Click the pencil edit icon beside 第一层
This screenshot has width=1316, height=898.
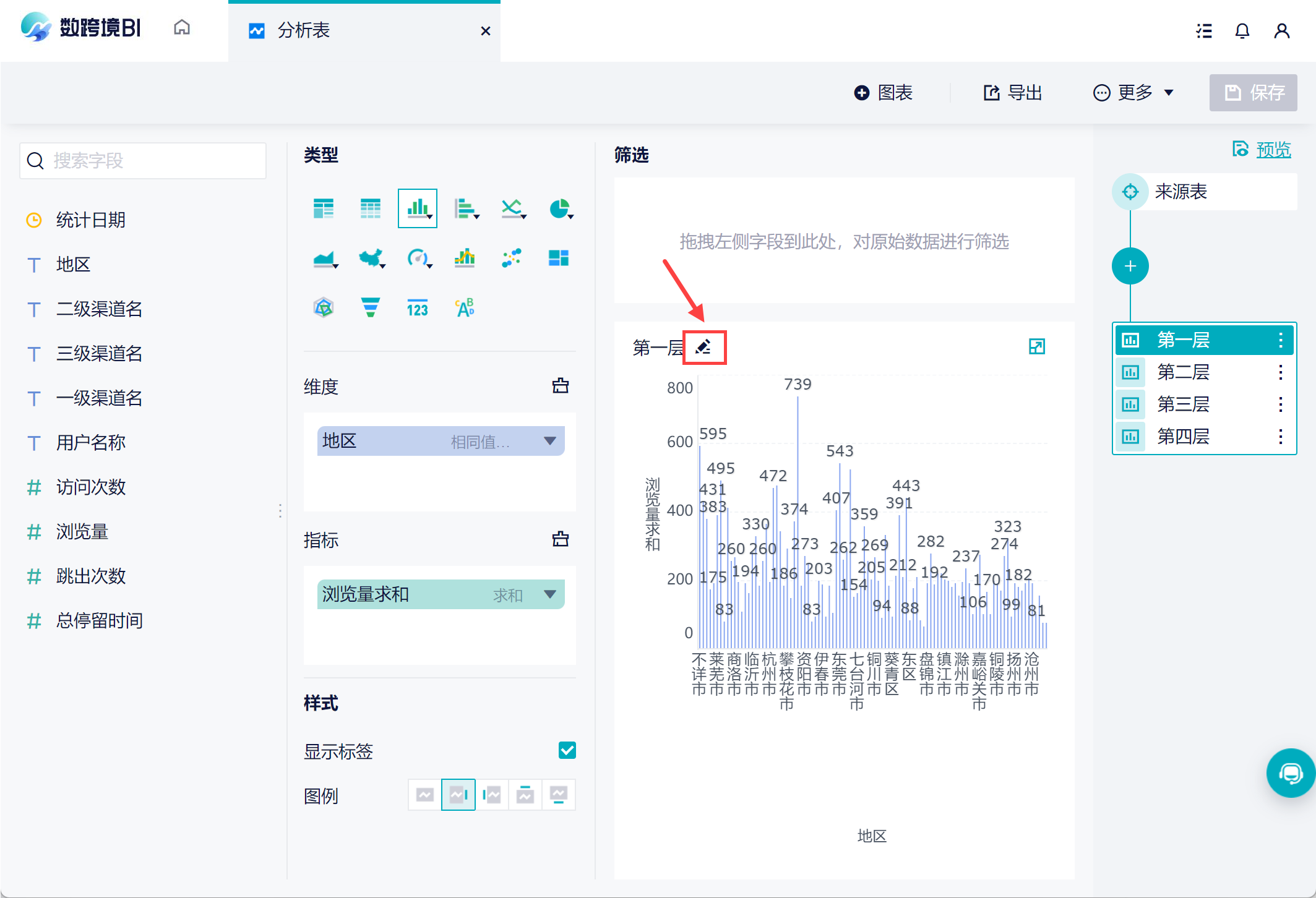pyautogui.click(x=703, y=347)
